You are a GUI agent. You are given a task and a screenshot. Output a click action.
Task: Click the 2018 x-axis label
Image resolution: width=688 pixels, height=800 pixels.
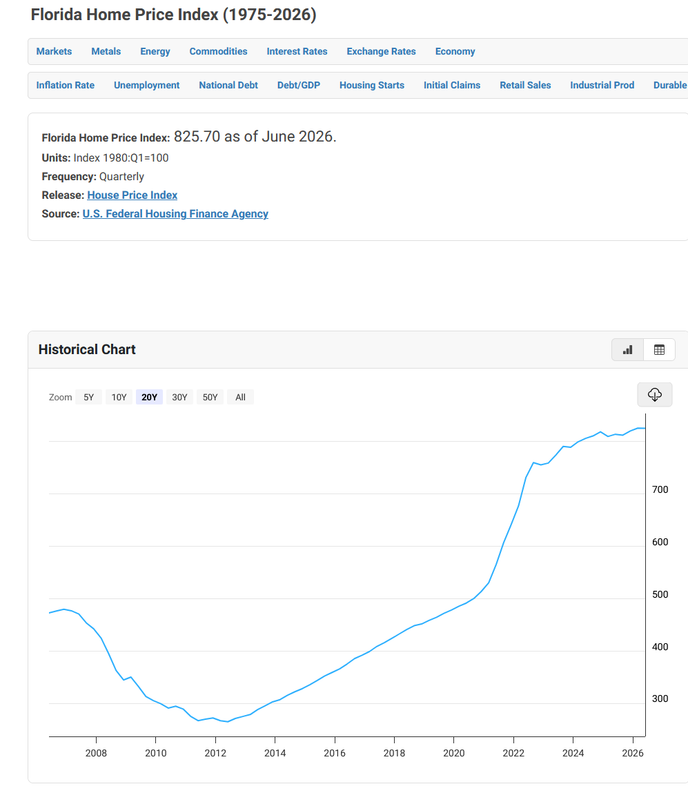click(395, 753)
